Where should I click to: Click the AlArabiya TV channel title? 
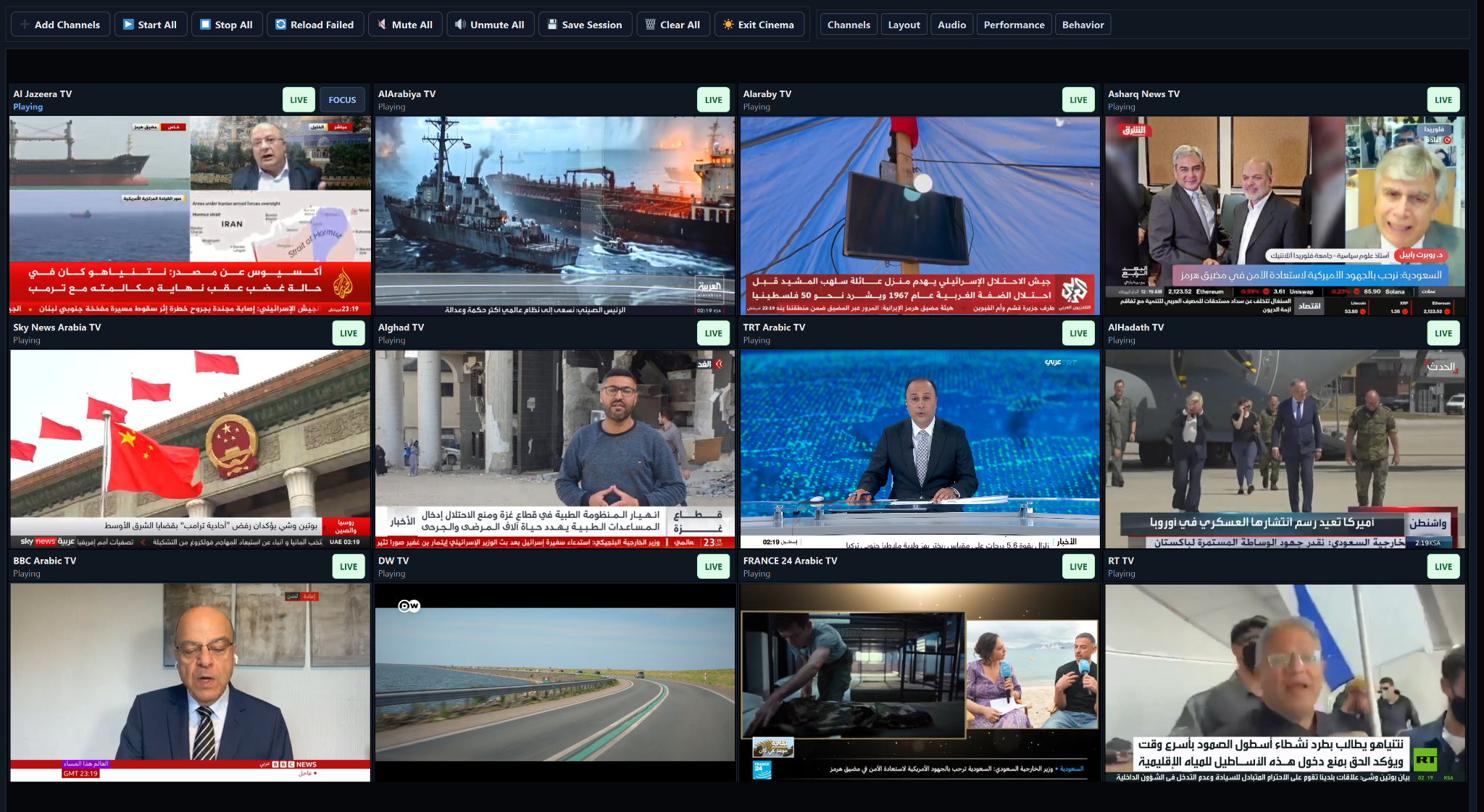407,94
